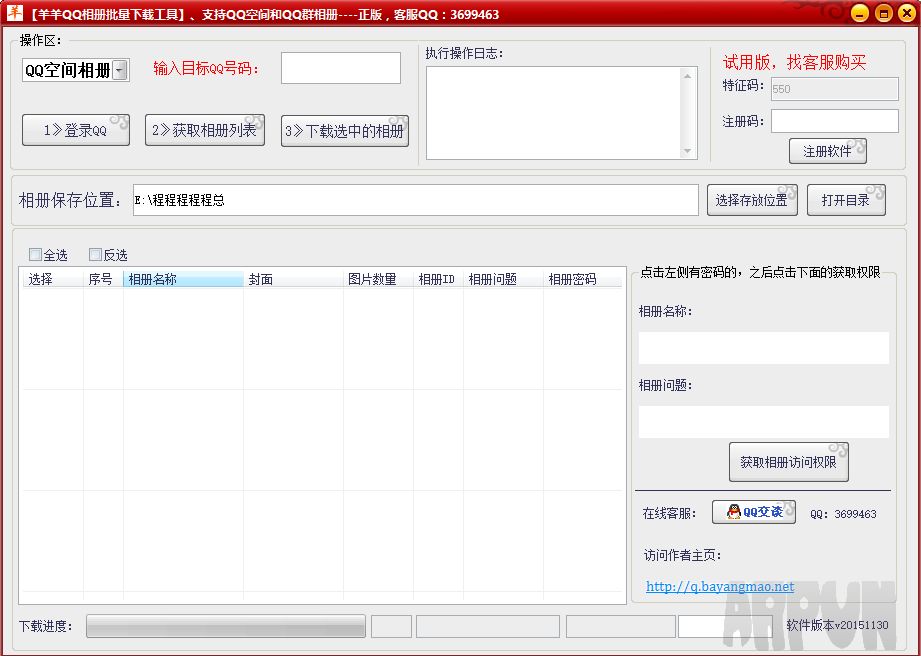Click the 获取相册访问权限 button
Image resolution: width=921 pixels, height=656 pixels.
tap(789, 462)
